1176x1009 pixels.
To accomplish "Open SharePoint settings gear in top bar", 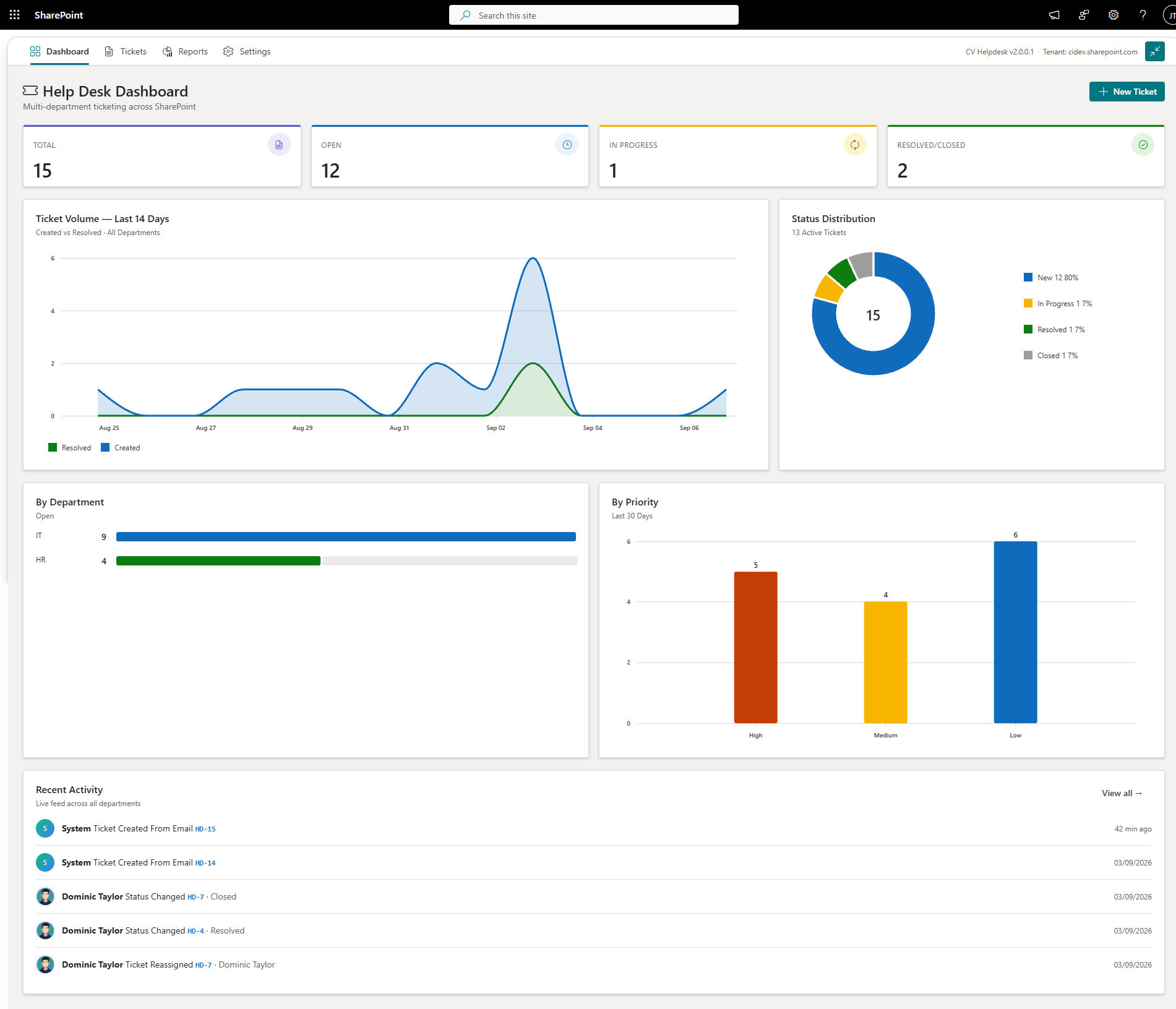I will point(1114,15).
